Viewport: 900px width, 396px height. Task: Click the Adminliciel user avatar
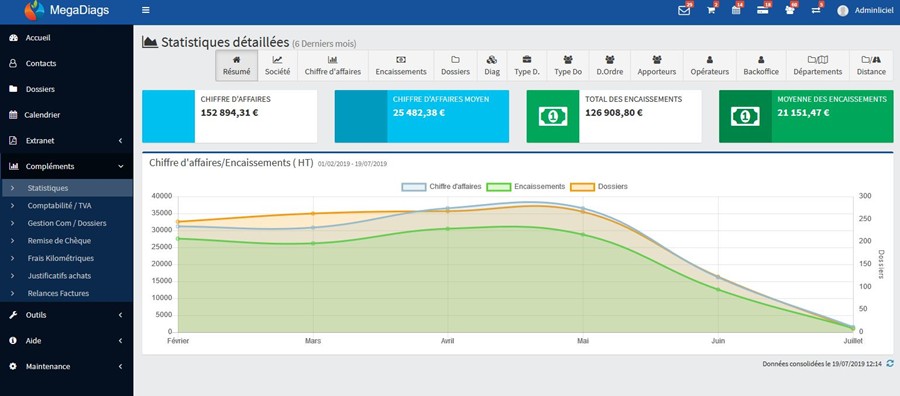tap(843, 10)
